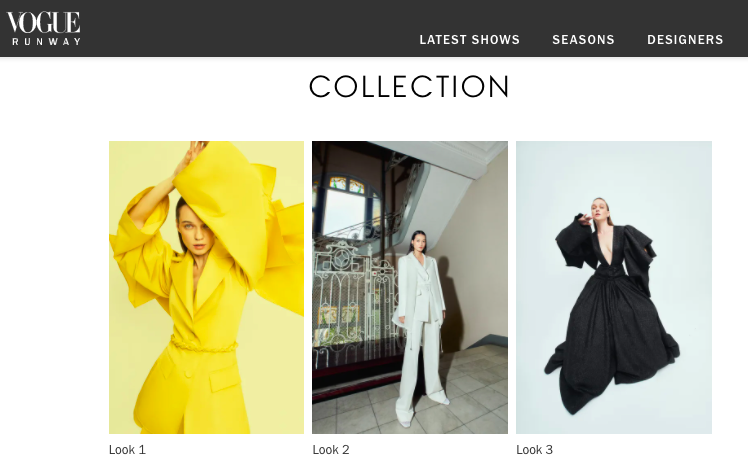Open the yellow suit Look 1 photo

[207, 287]
